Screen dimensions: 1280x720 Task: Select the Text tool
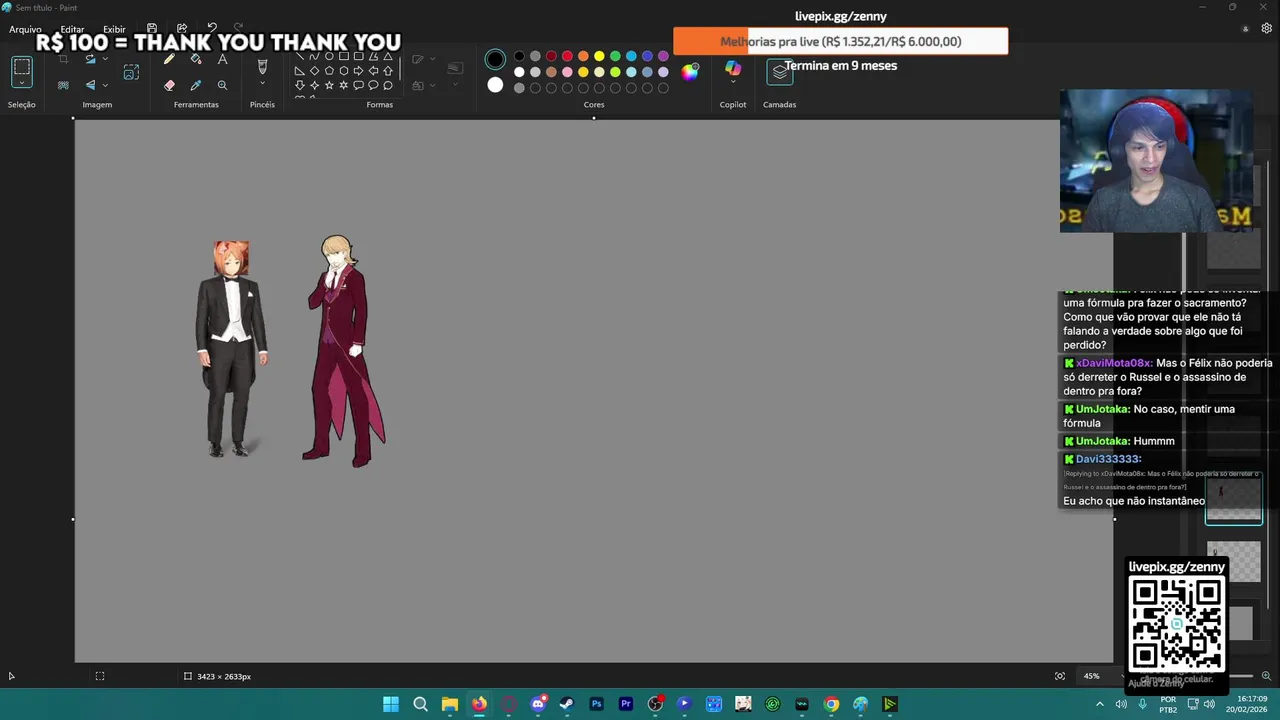click(x=222, y=59)
